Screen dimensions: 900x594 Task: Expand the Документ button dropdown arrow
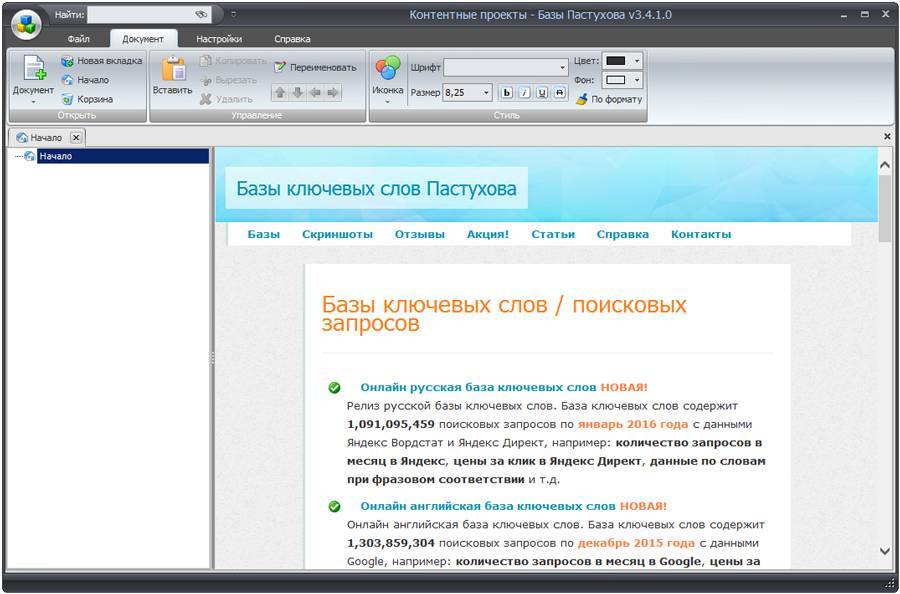[33, 102]
